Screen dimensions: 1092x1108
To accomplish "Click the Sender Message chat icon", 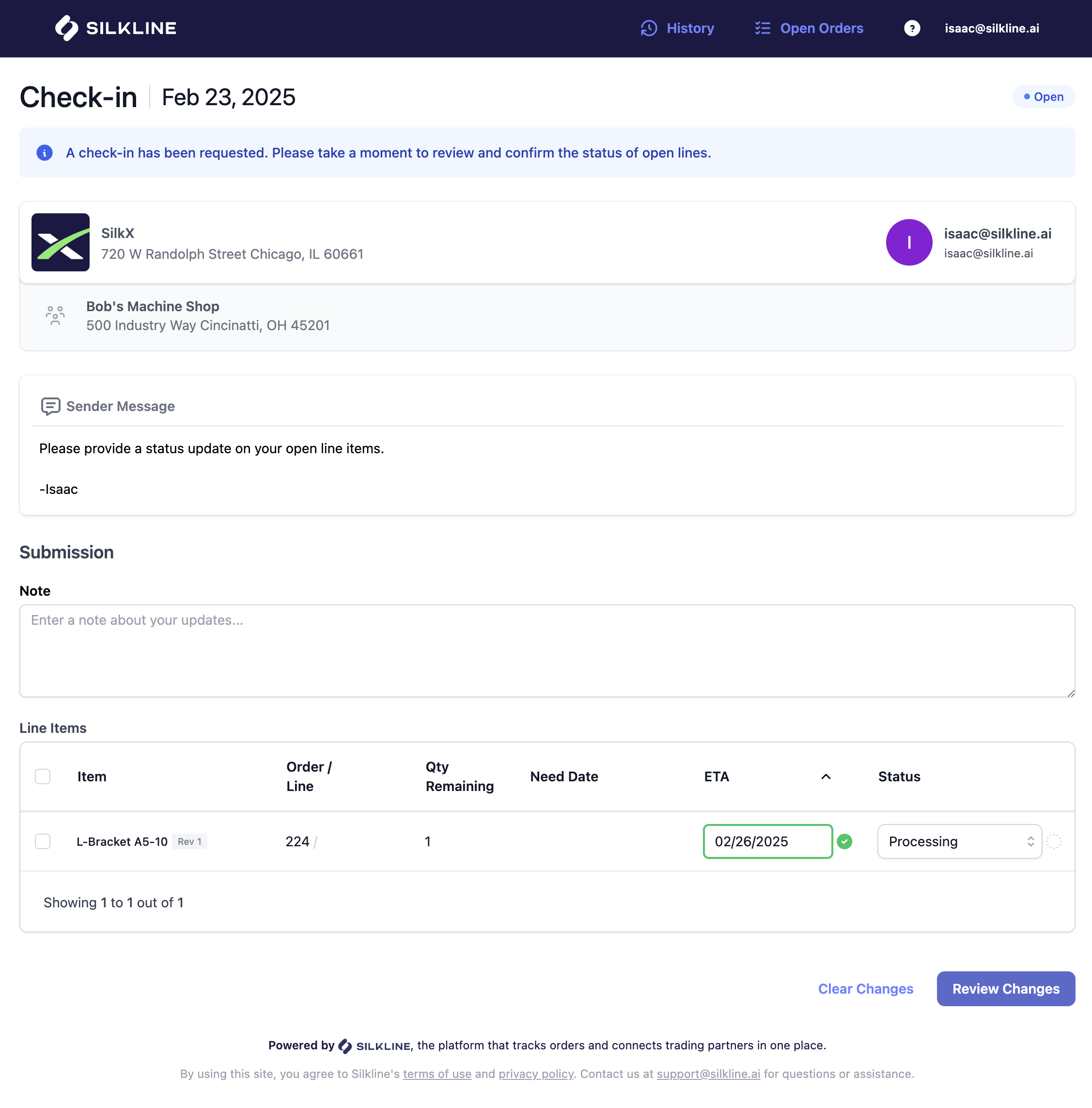I will pyautogui.click(x=50, y=406).
